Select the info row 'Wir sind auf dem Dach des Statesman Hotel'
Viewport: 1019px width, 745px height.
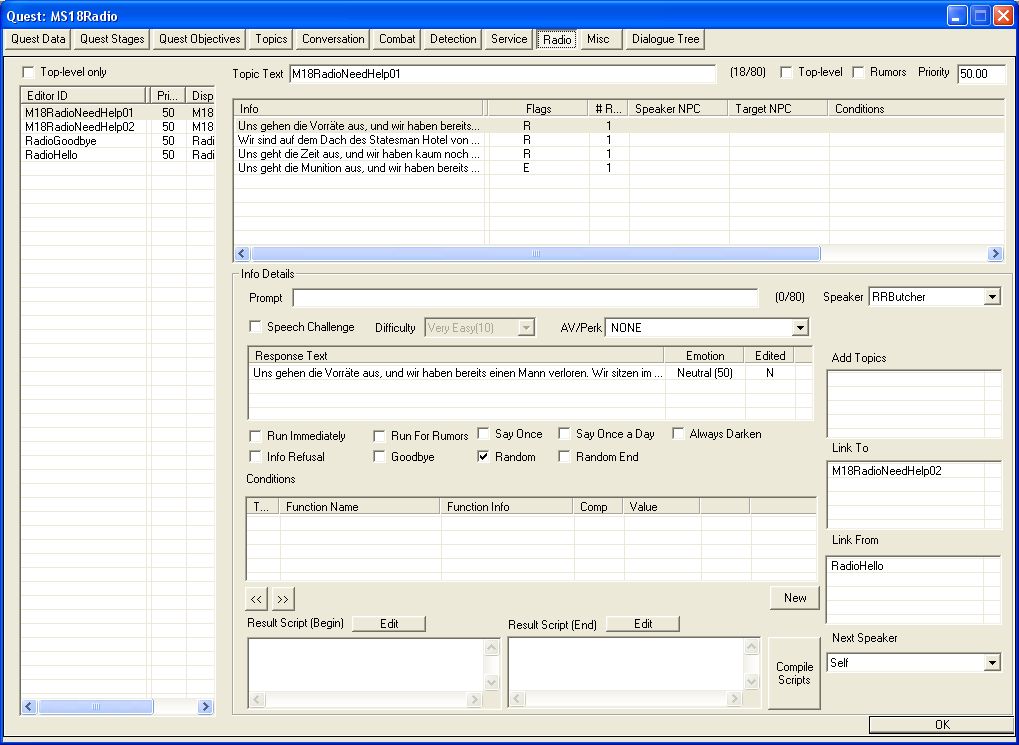pos(619,140)
